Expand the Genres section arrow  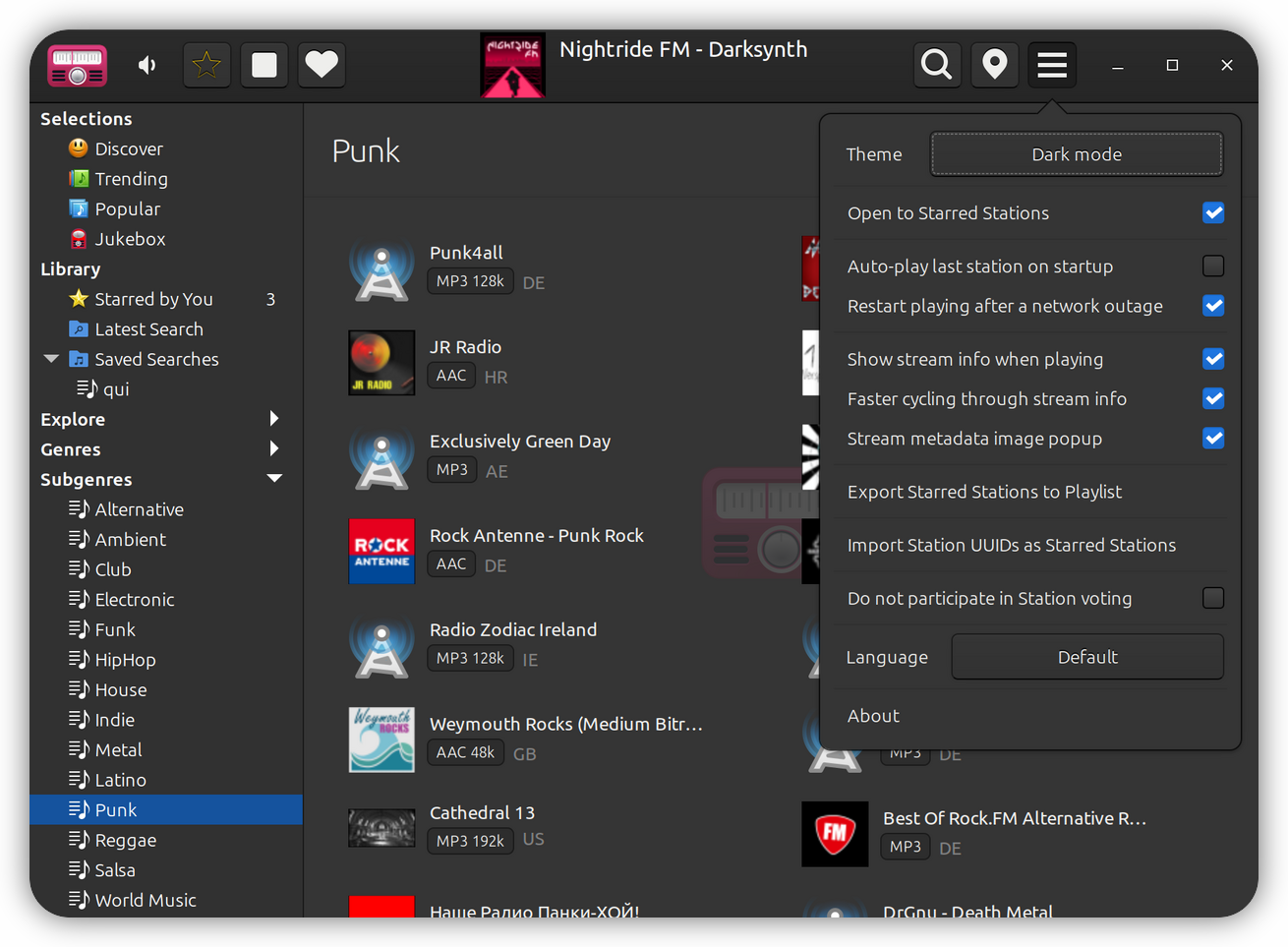click(274, 449)
